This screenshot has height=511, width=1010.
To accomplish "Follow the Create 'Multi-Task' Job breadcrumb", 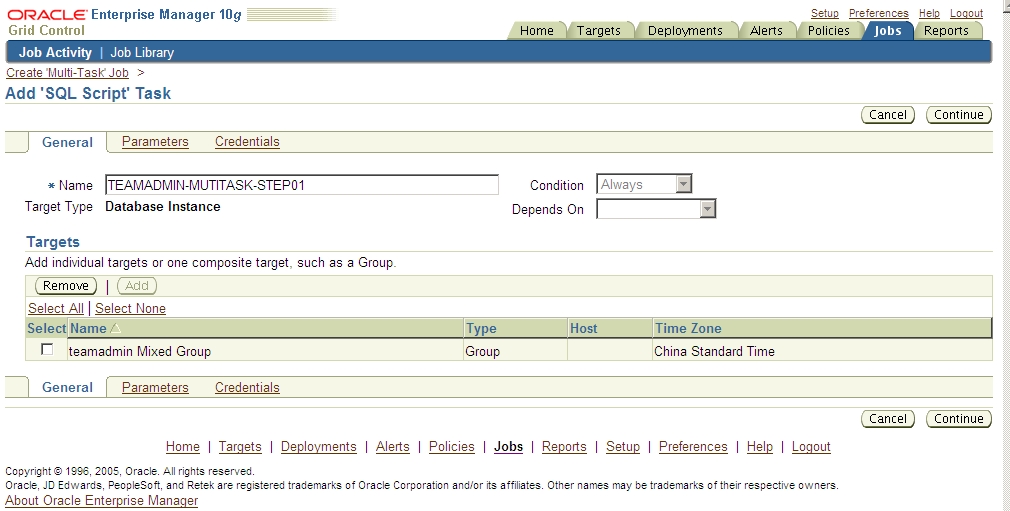I will click(68, 73).
